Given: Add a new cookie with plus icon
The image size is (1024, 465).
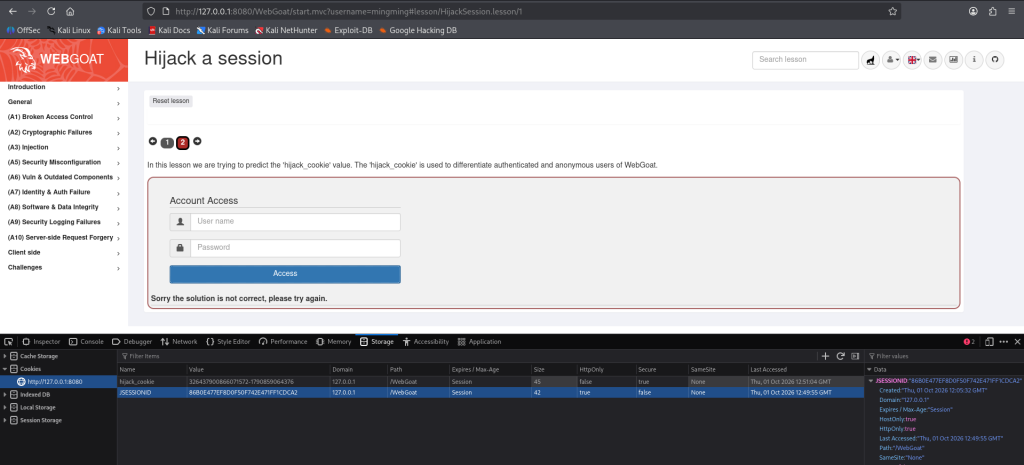Looking at the screenshot, I should coord(825,356).
